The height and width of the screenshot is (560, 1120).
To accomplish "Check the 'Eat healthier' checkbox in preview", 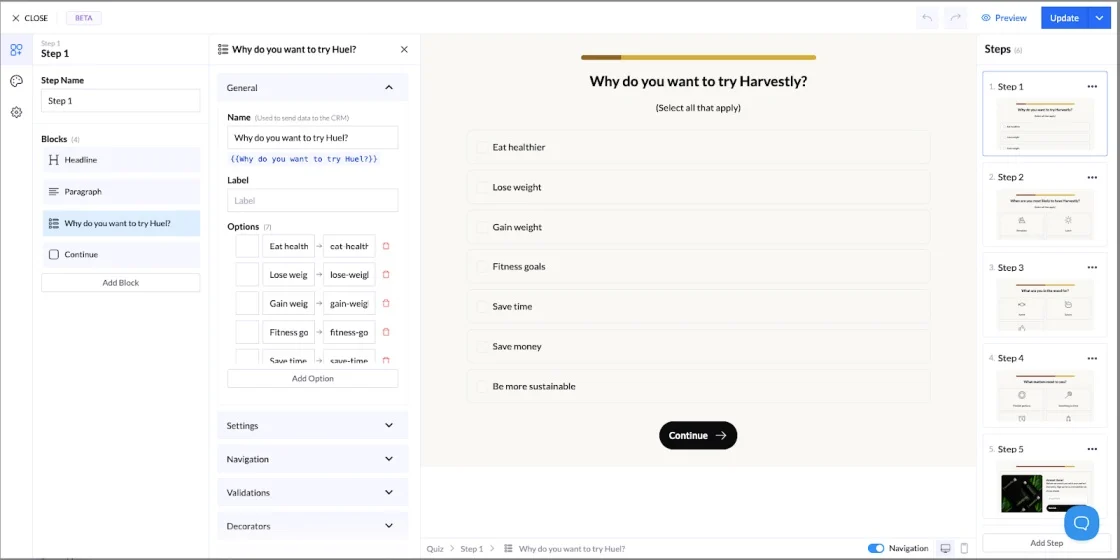I will pyautogui.click(x=483, y=147).
